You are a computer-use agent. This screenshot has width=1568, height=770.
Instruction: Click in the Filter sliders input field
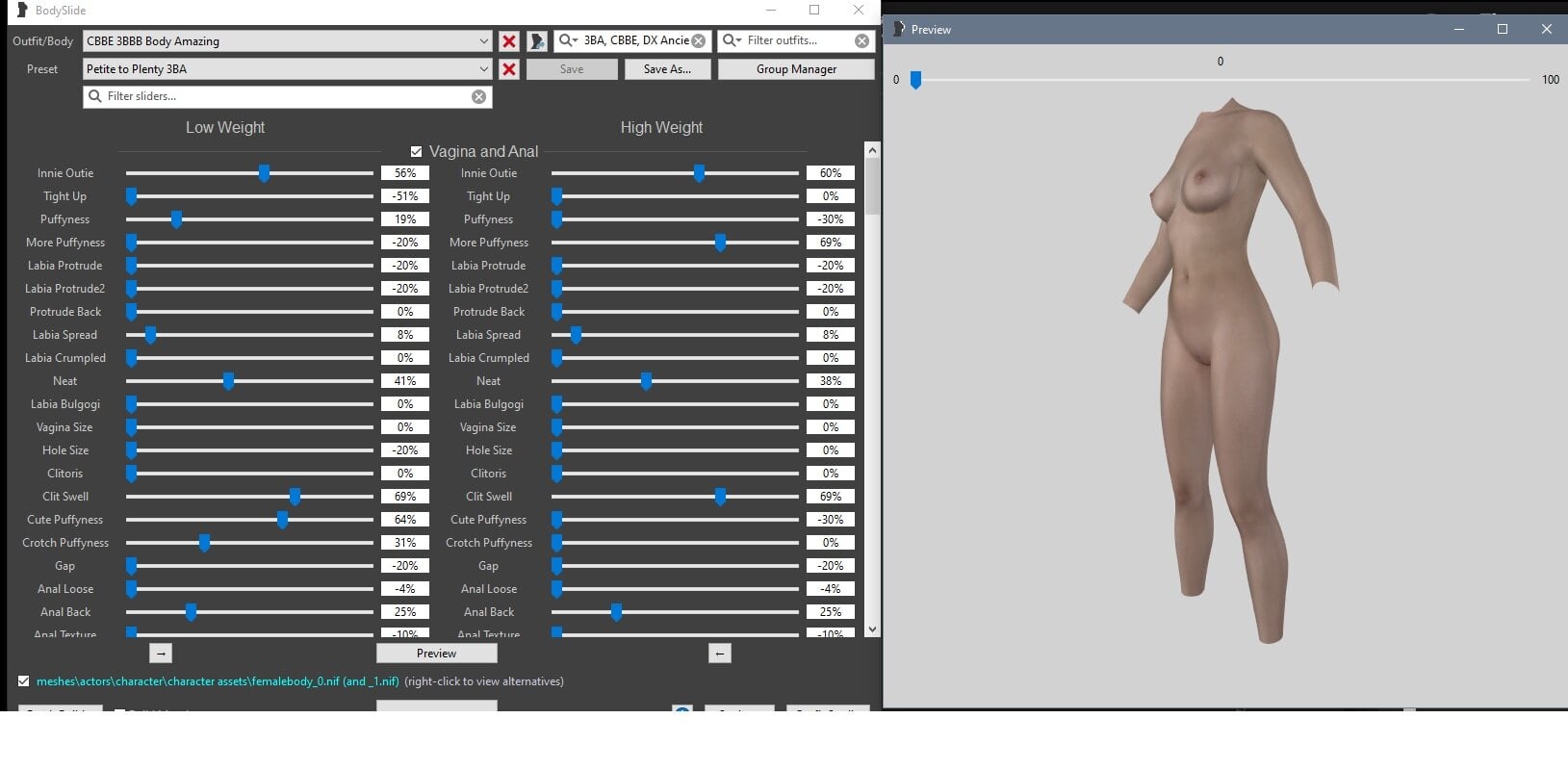(287, 96)
